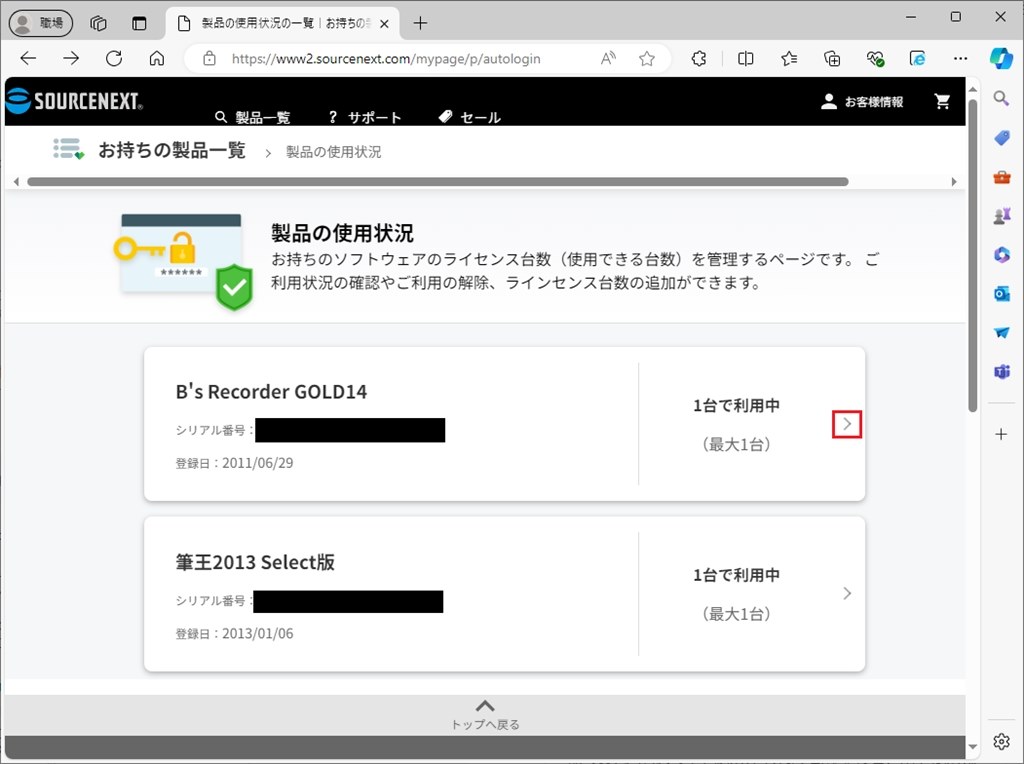Click the license key illustration image

click(x=183, y=262)
